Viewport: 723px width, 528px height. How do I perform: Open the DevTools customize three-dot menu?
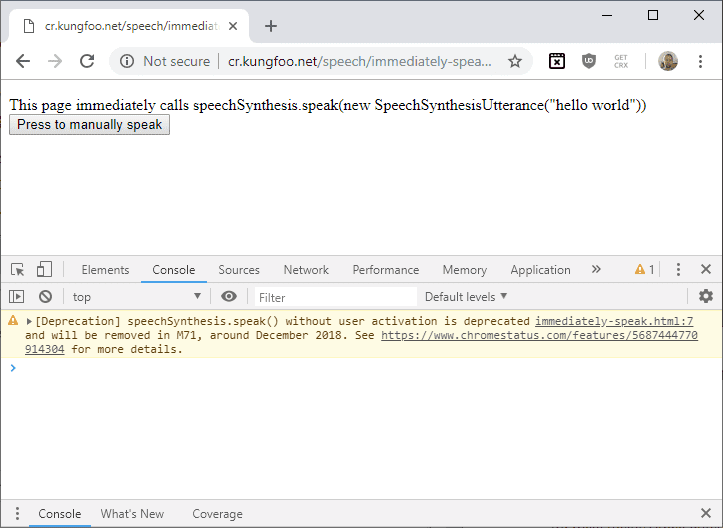[678, 269]
